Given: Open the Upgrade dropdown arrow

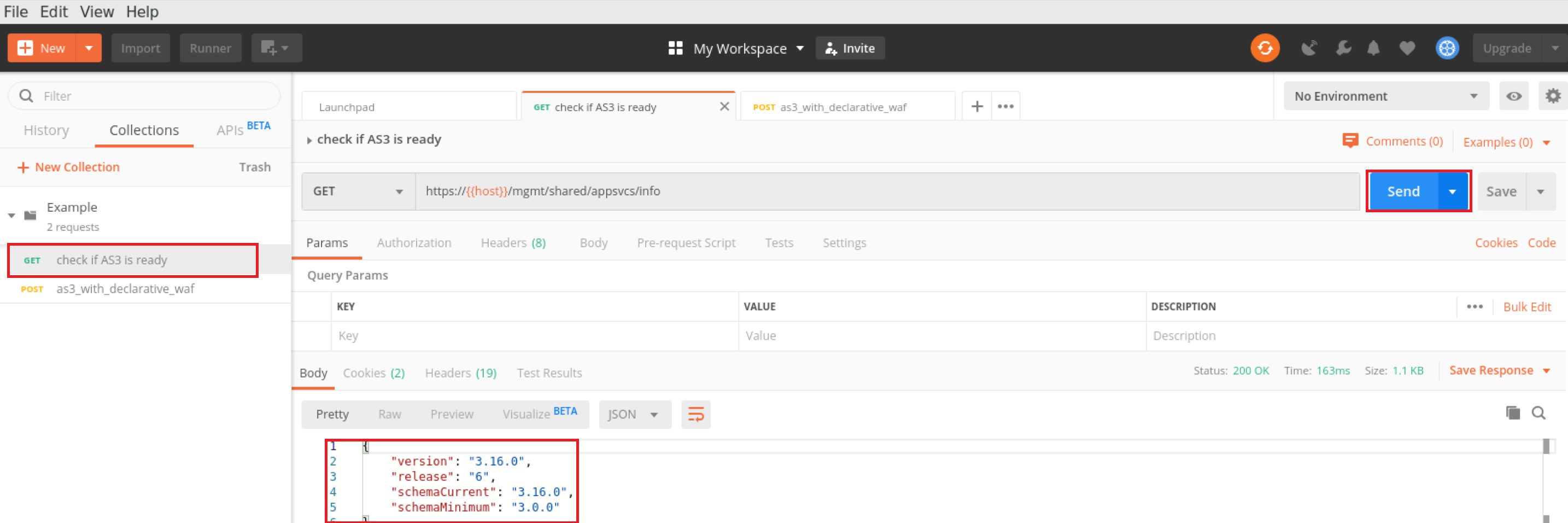Looking at the screenshot, I should 1555,48.
